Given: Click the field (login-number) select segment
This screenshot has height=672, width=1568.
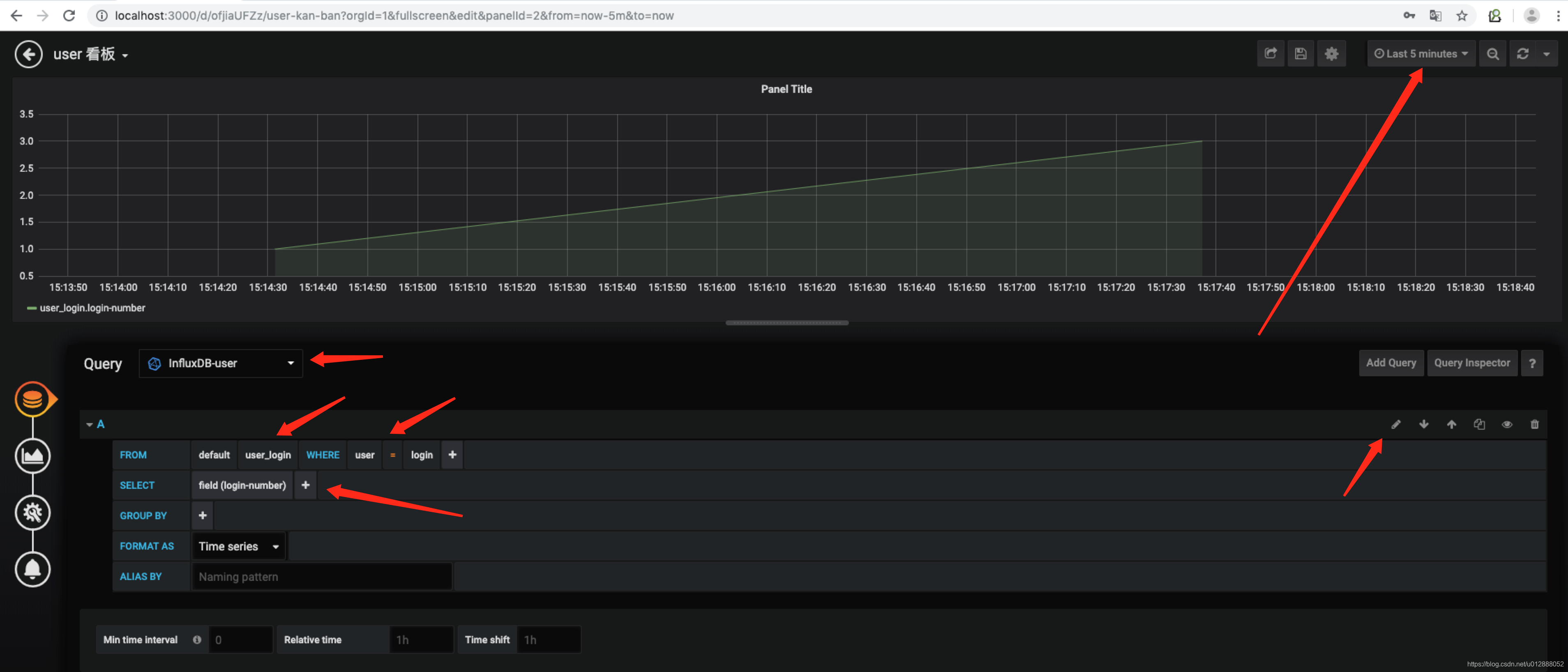Looking at the screenshot, I should tap(242, 485).
